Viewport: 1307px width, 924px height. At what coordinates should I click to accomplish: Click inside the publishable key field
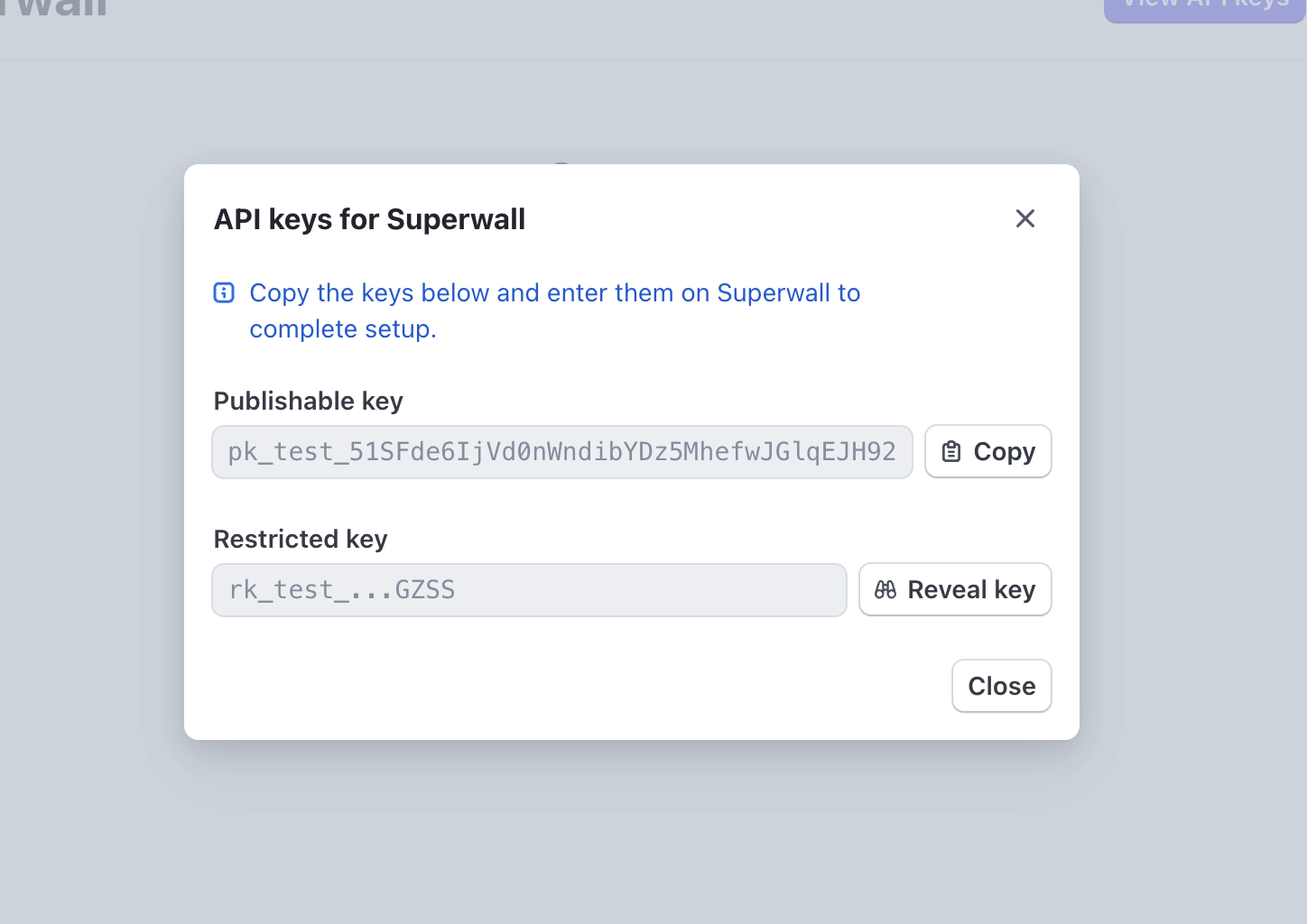click(561, 451)
